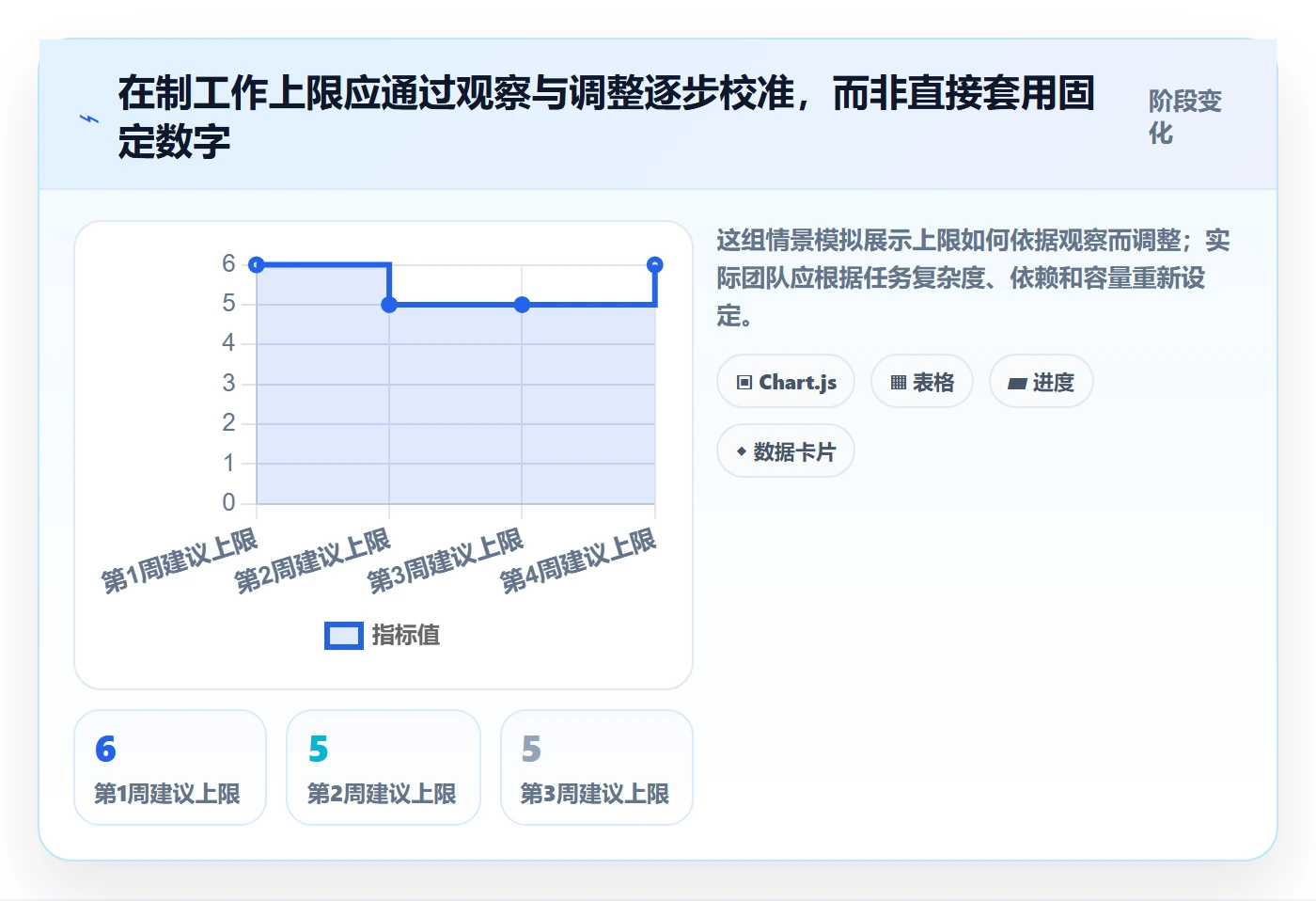Click the 指标值 legend label

coord(406,636)
